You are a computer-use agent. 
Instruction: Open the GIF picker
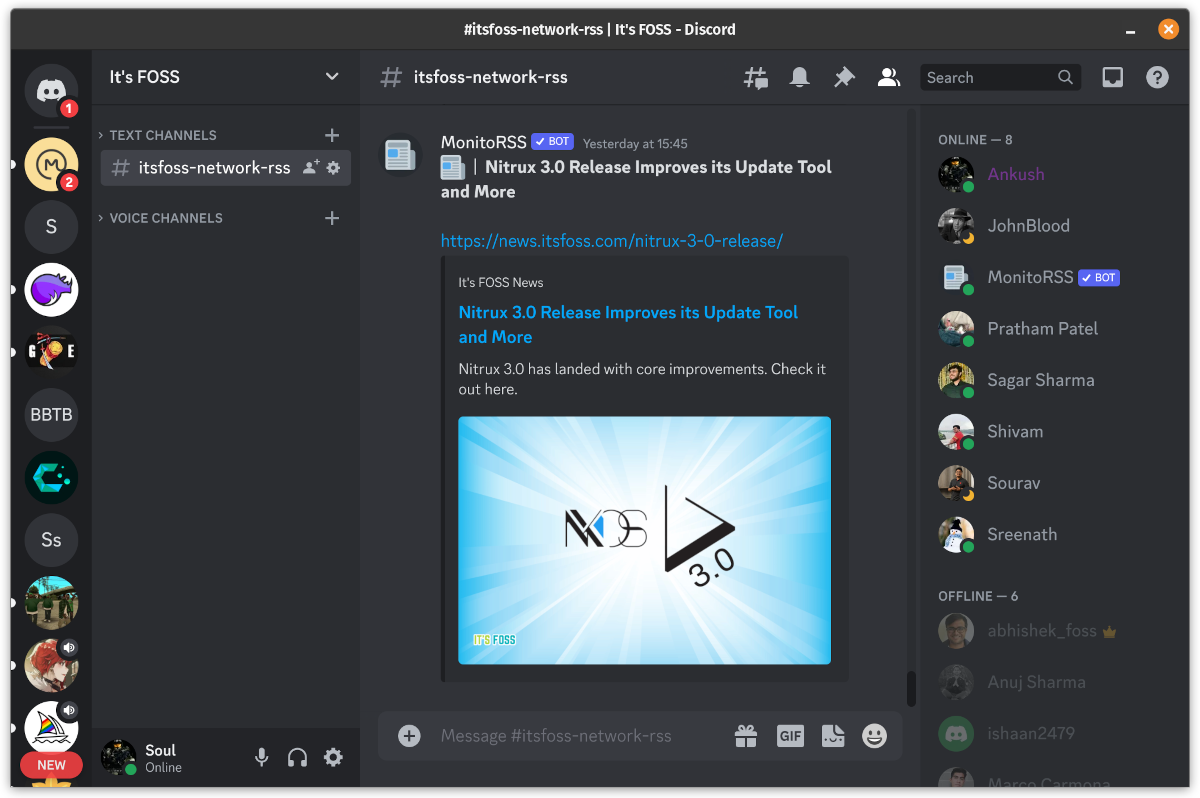(x=789, y=736)
